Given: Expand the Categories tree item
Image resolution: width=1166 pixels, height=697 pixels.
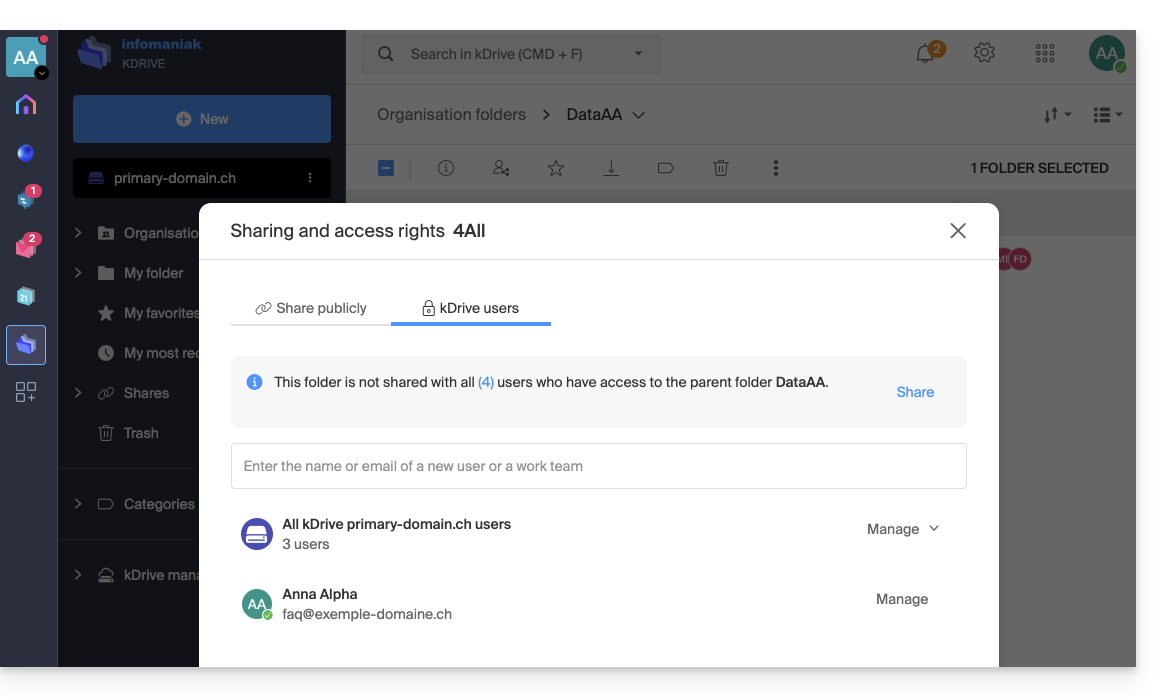Looking at the screenshot, I should pyautogui.click(x=78, y=504).
